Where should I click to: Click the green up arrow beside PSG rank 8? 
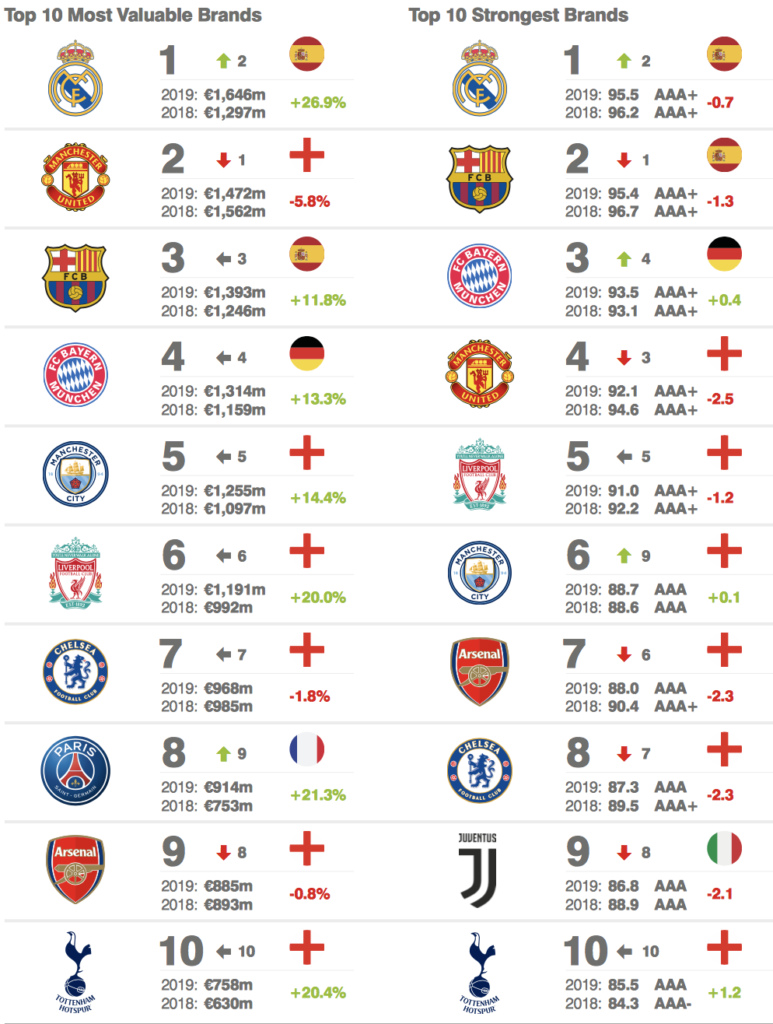(224, 754)
